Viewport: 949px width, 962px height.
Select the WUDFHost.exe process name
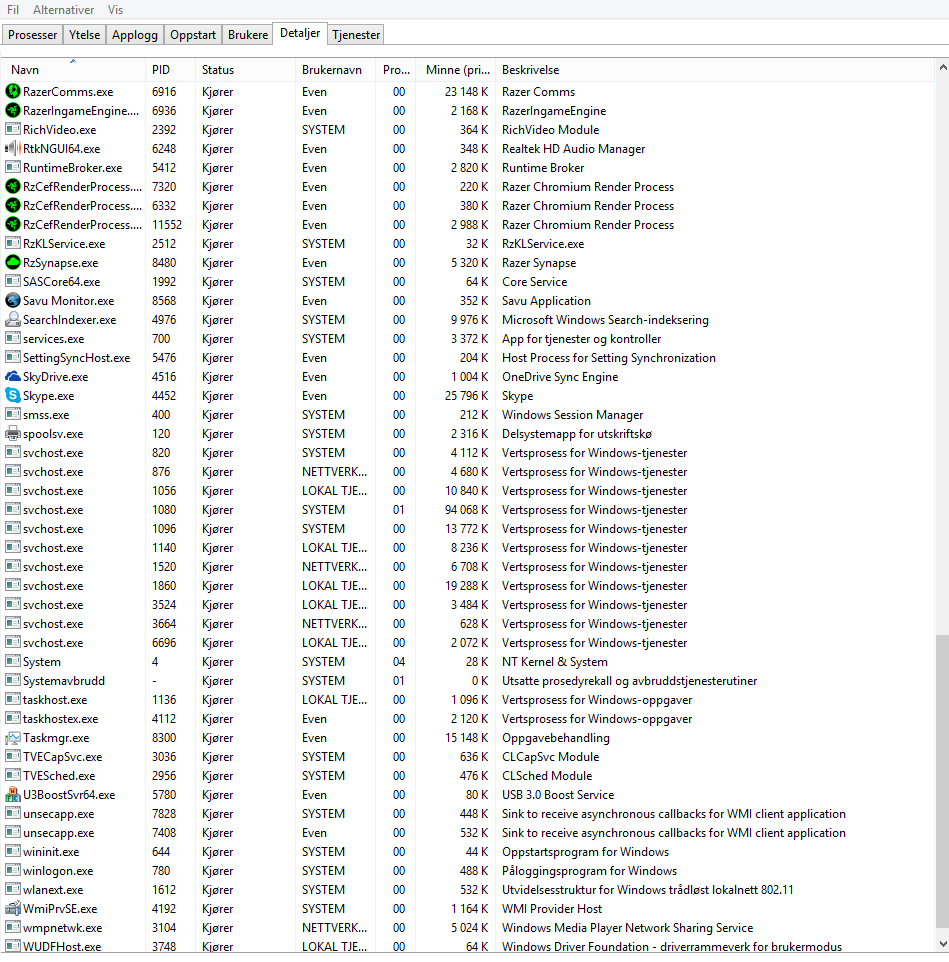62,947
